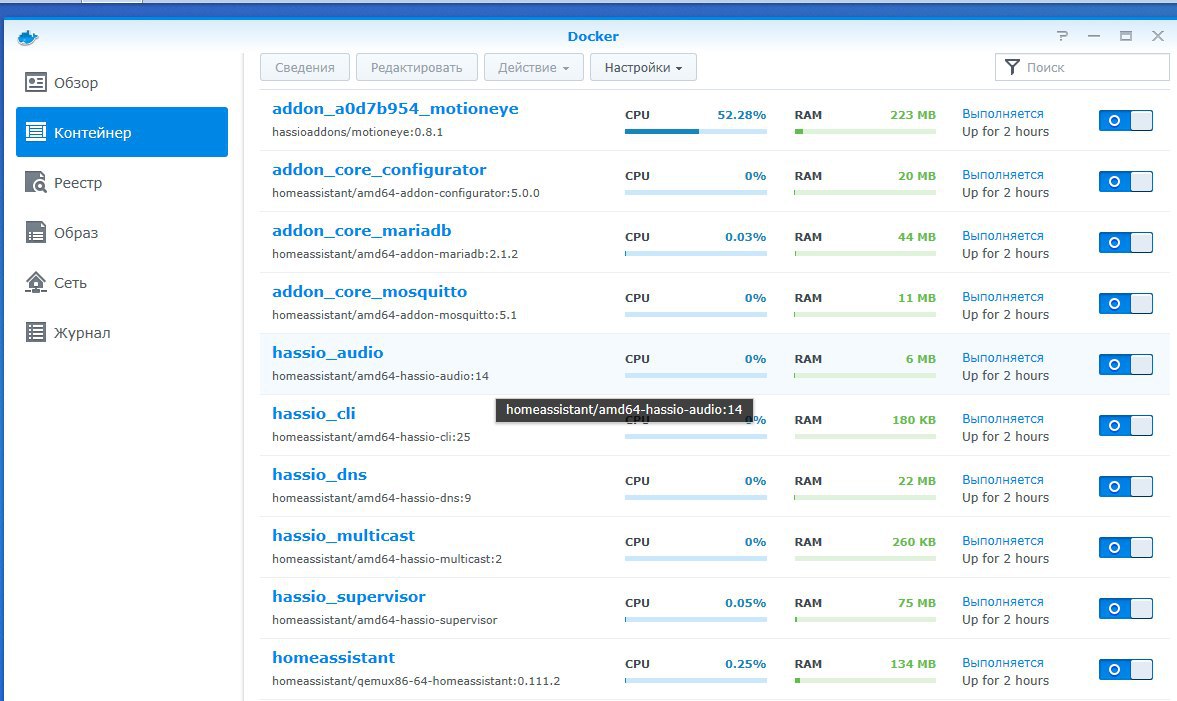
Task: Click the Образ image document icon
Action: (35, 232)
